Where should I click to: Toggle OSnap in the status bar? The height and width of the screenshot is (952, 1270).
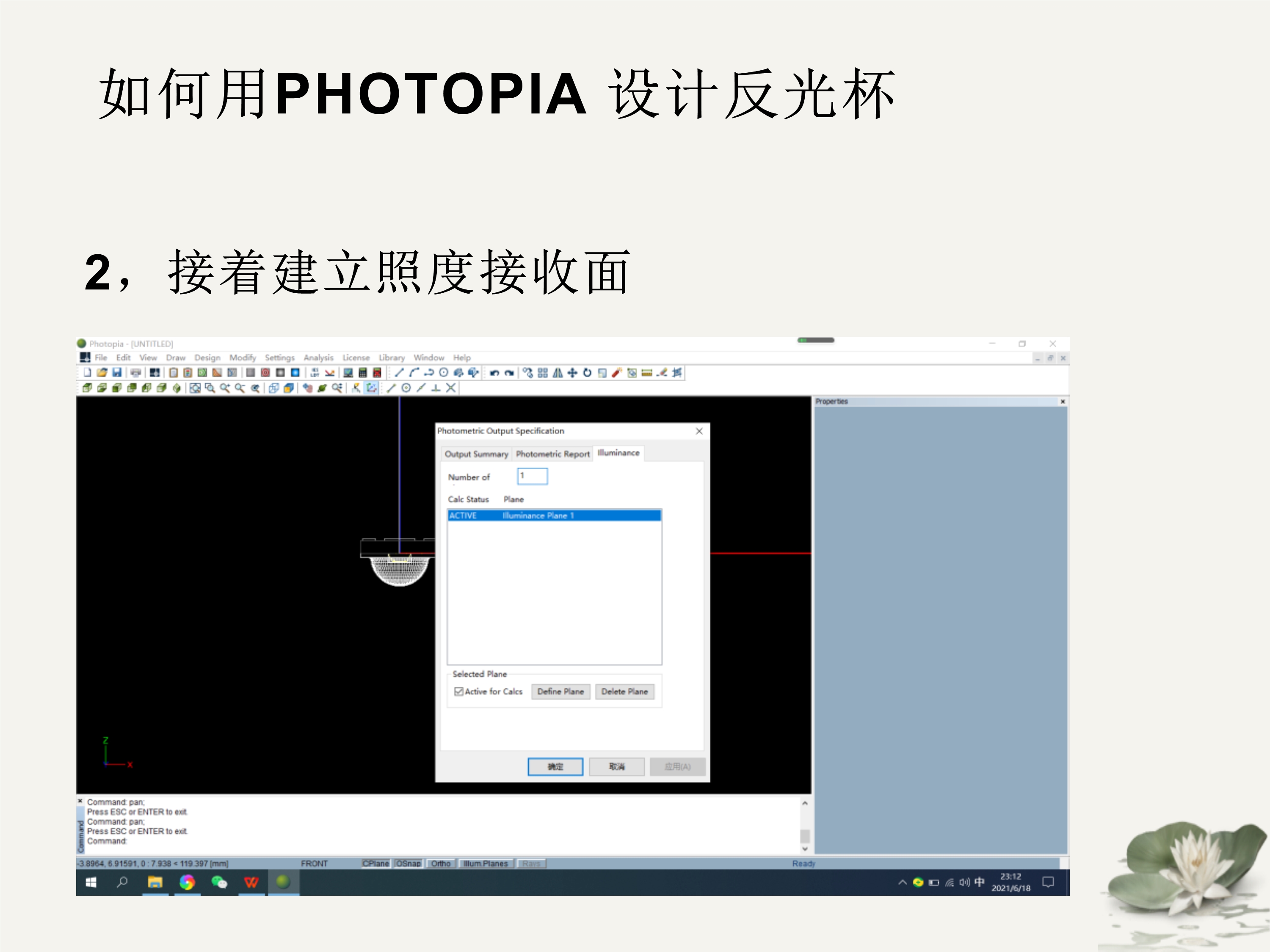pos(408,864)
